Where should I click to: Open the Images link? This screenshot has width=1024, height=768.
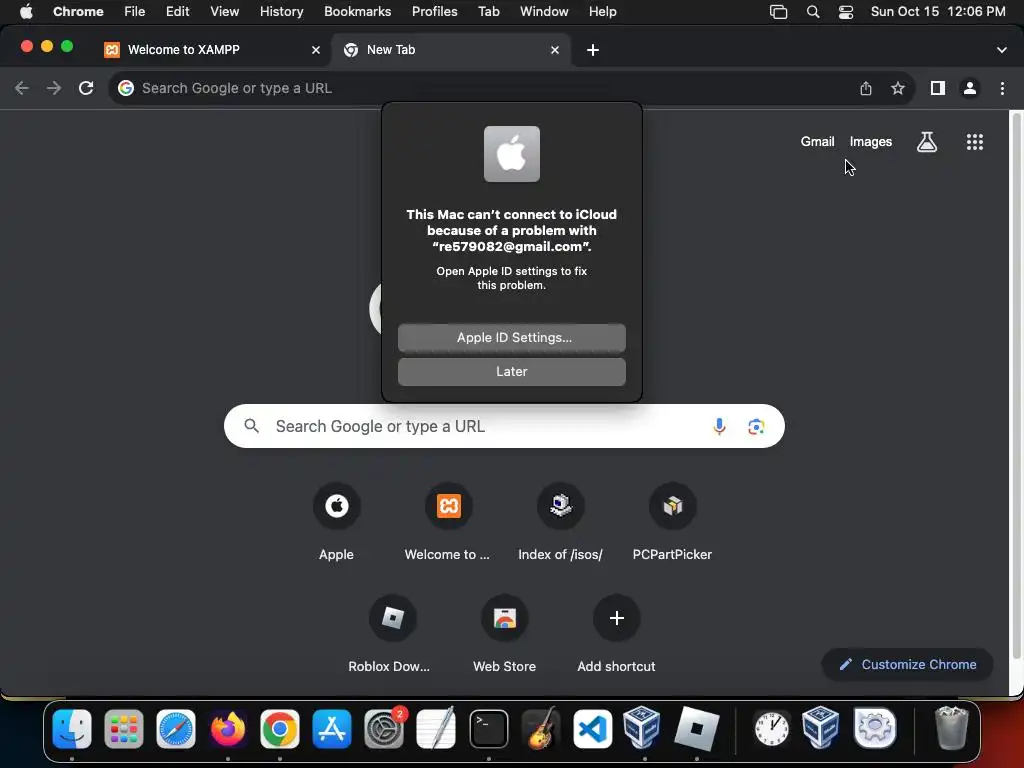871,142
